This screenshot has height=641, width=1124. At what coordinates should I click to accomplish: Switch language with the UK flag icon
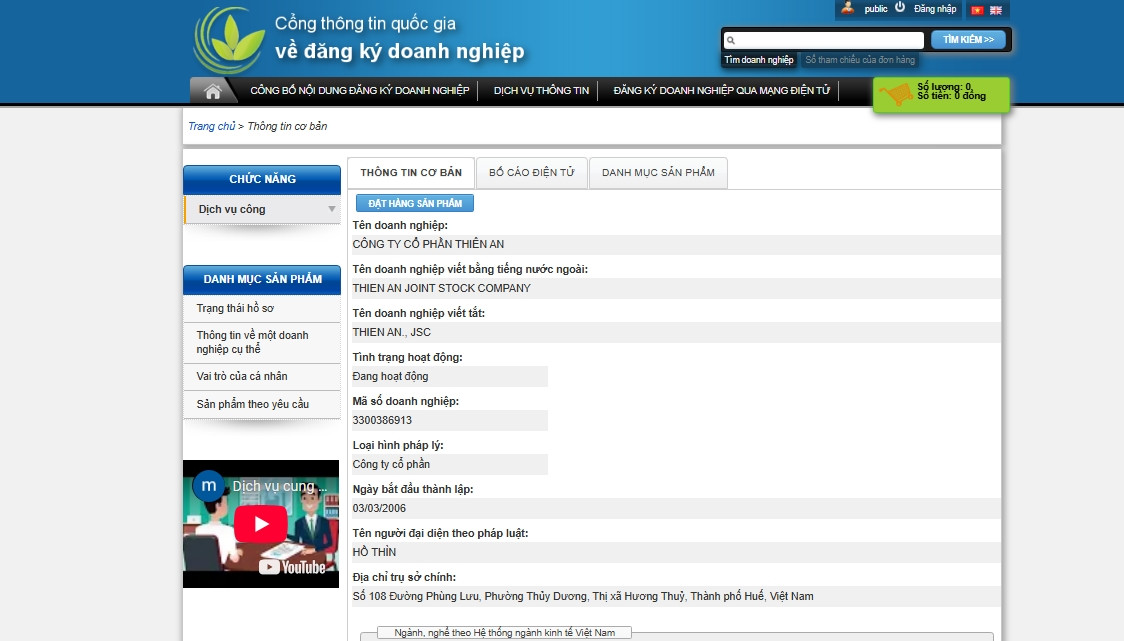click(x=996, y=10)
